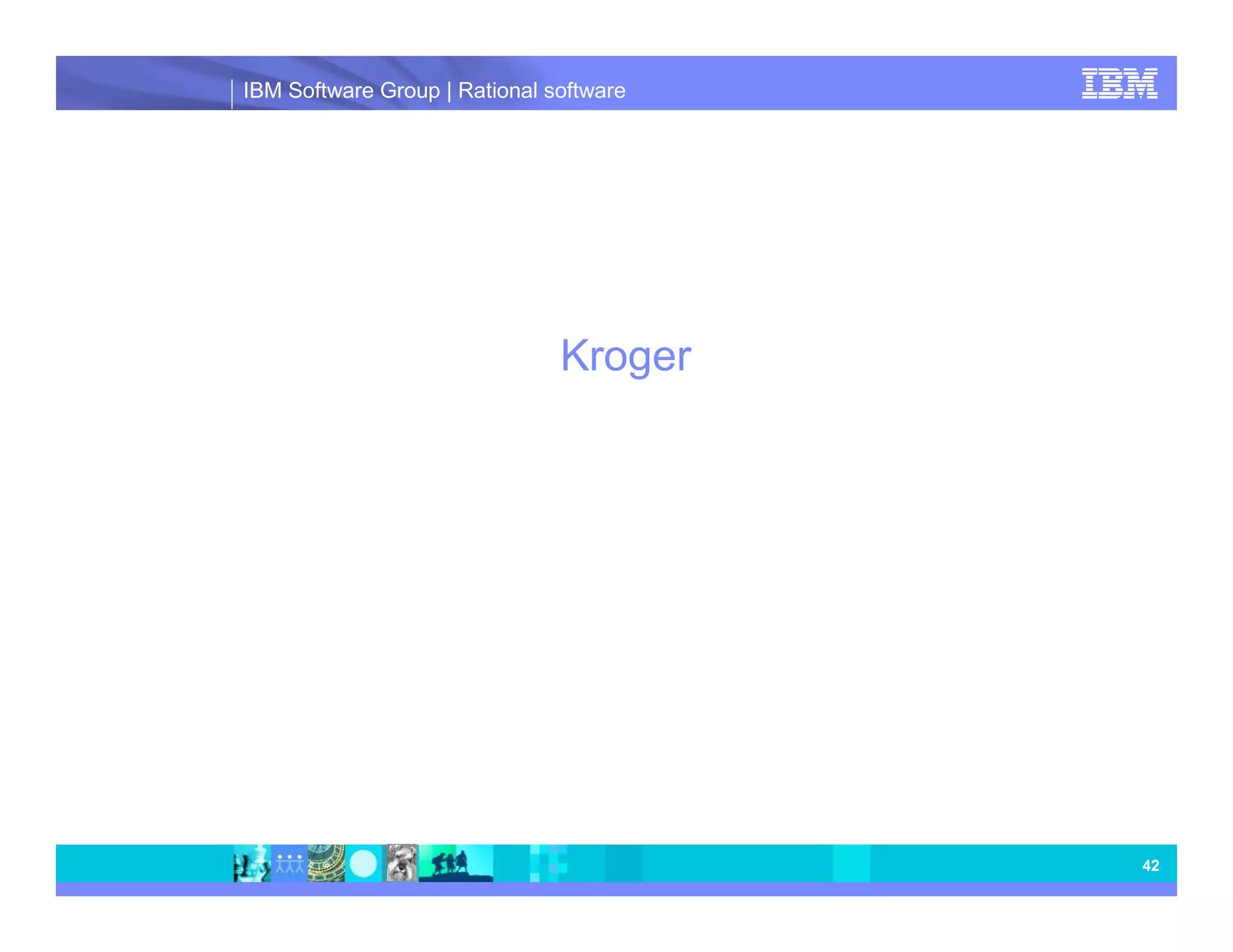
Task: Click the word "Group" in header
Action: tap(410, 90)
